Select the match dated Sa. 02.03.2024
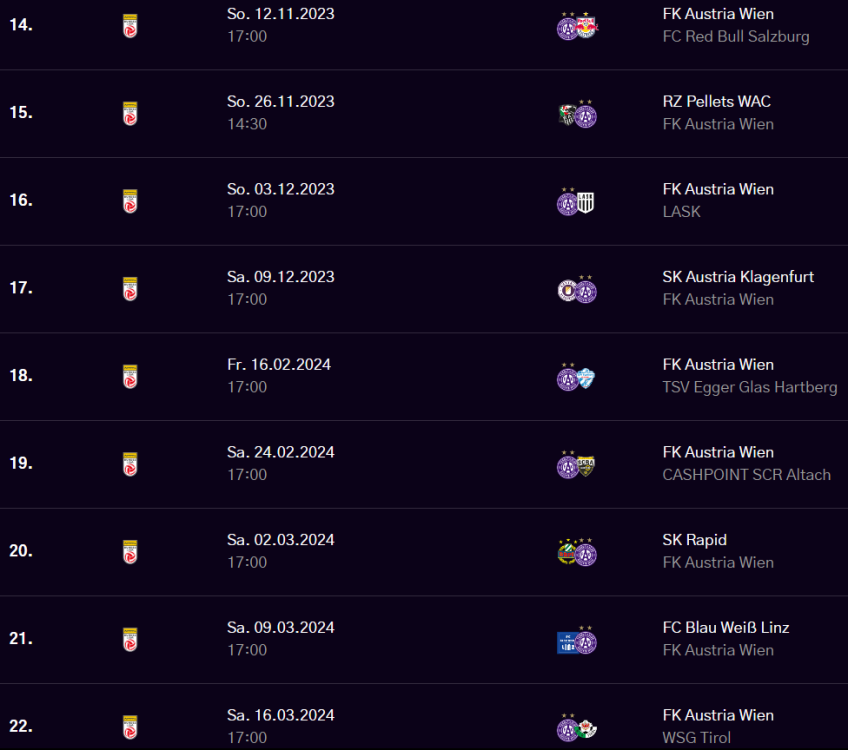848x750 pixels. pos(280,540)
